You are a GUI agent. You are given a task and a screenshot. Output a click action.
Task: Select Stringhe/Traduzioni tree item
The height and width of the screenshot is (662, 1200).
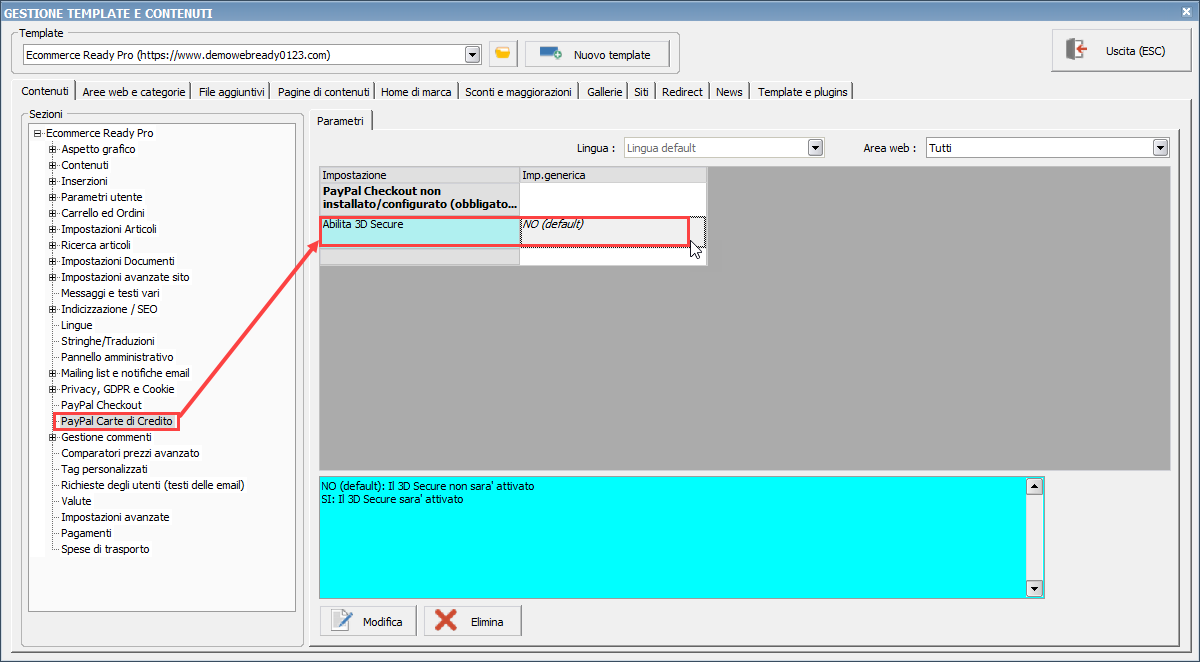point(108,341)
